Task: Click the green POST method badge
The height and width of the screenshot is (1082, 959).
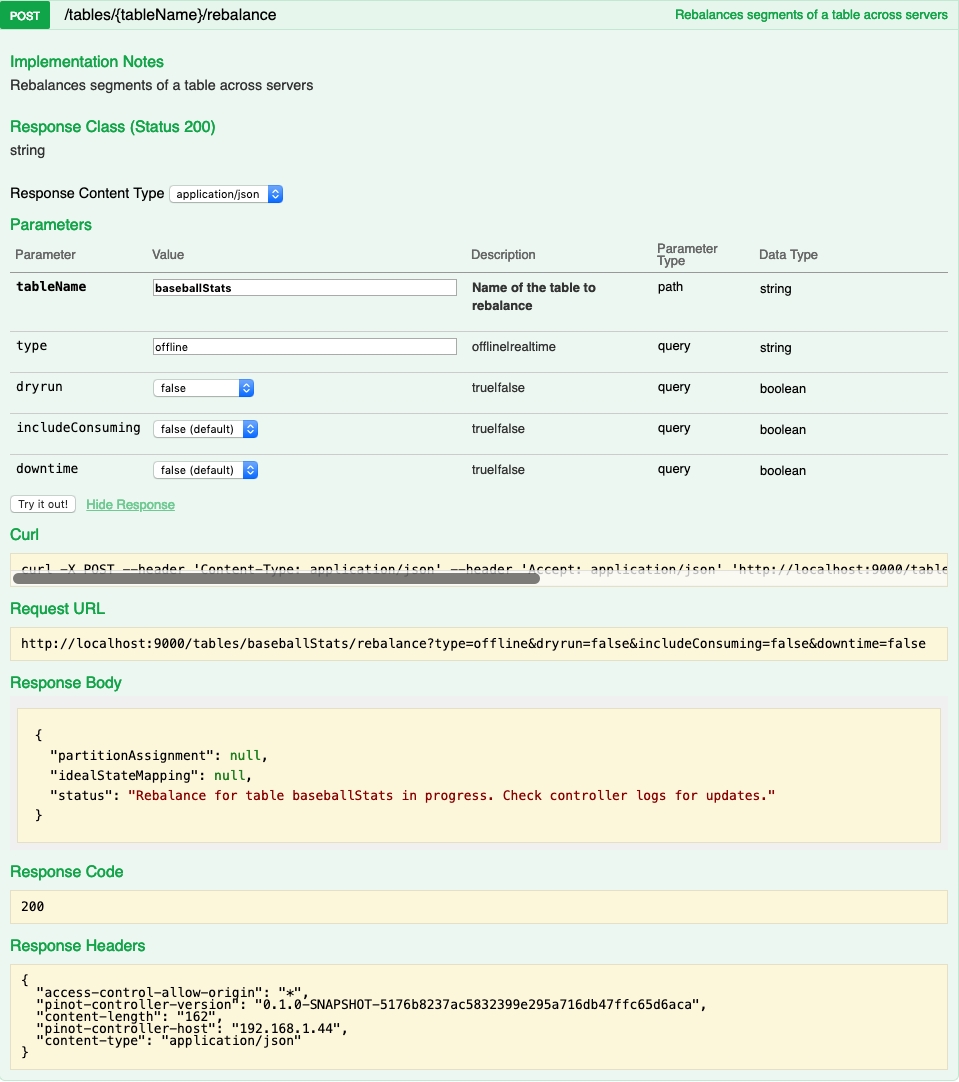Action: click(25, 16)
